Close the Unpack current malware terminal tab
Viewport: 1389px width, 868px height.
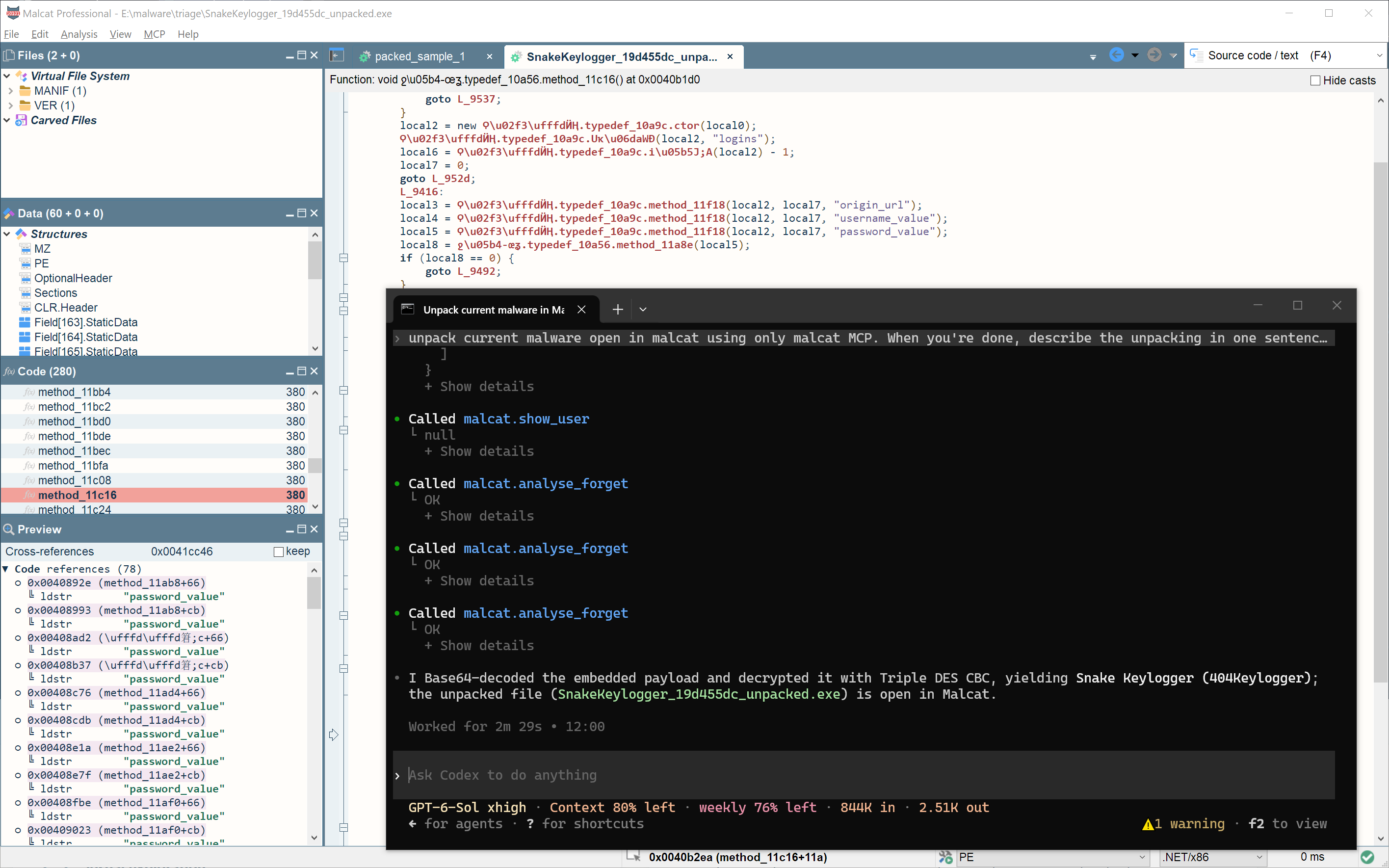[581, 310]
